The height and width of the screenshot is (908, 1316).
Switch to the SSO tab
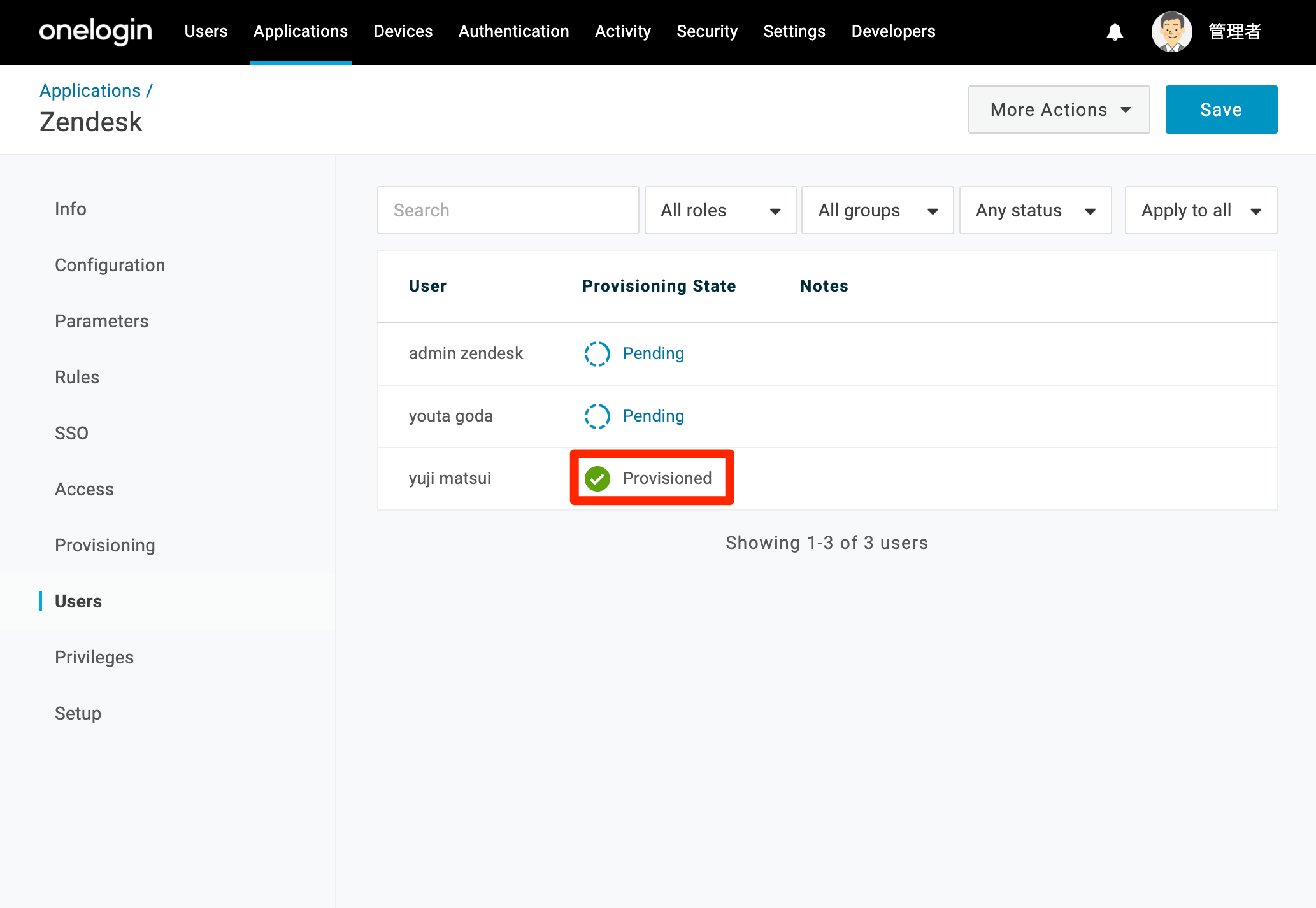coord(71,433)
